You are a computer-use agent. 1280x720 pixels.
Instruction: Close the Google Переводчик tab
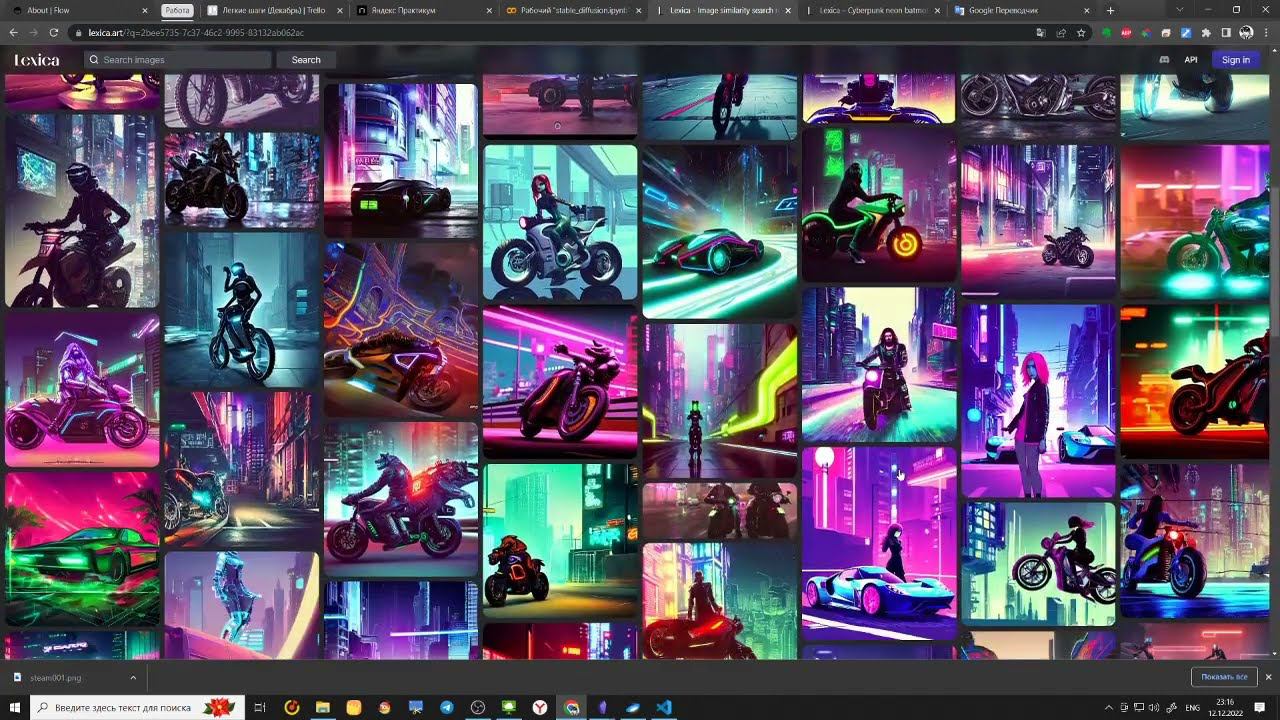[x=1086, y=10]
